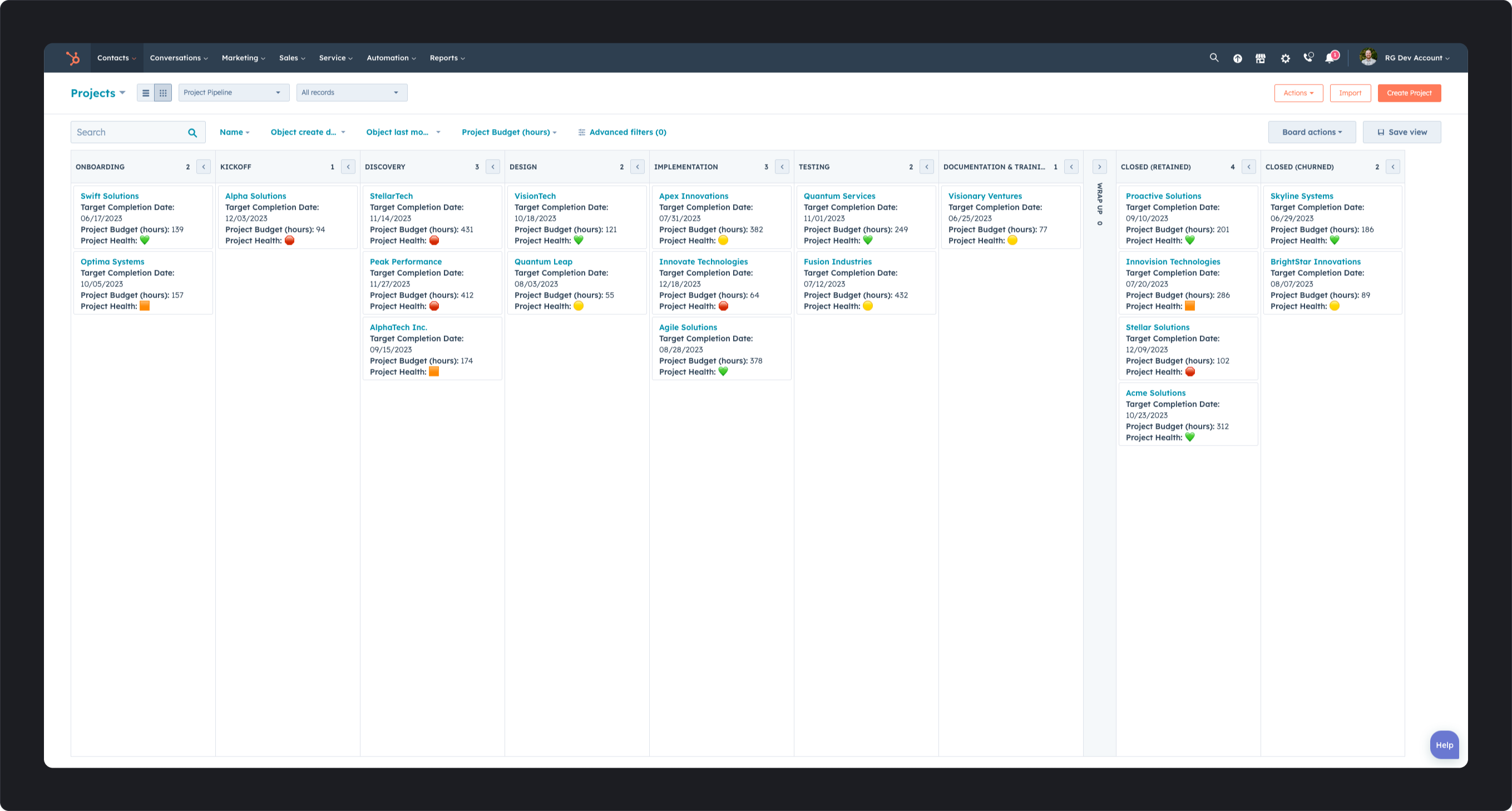This screenshot has width=1512, height=811.
Task: Open the settings gear icon
Action: pyautogui.click(x=1285, y=57)
